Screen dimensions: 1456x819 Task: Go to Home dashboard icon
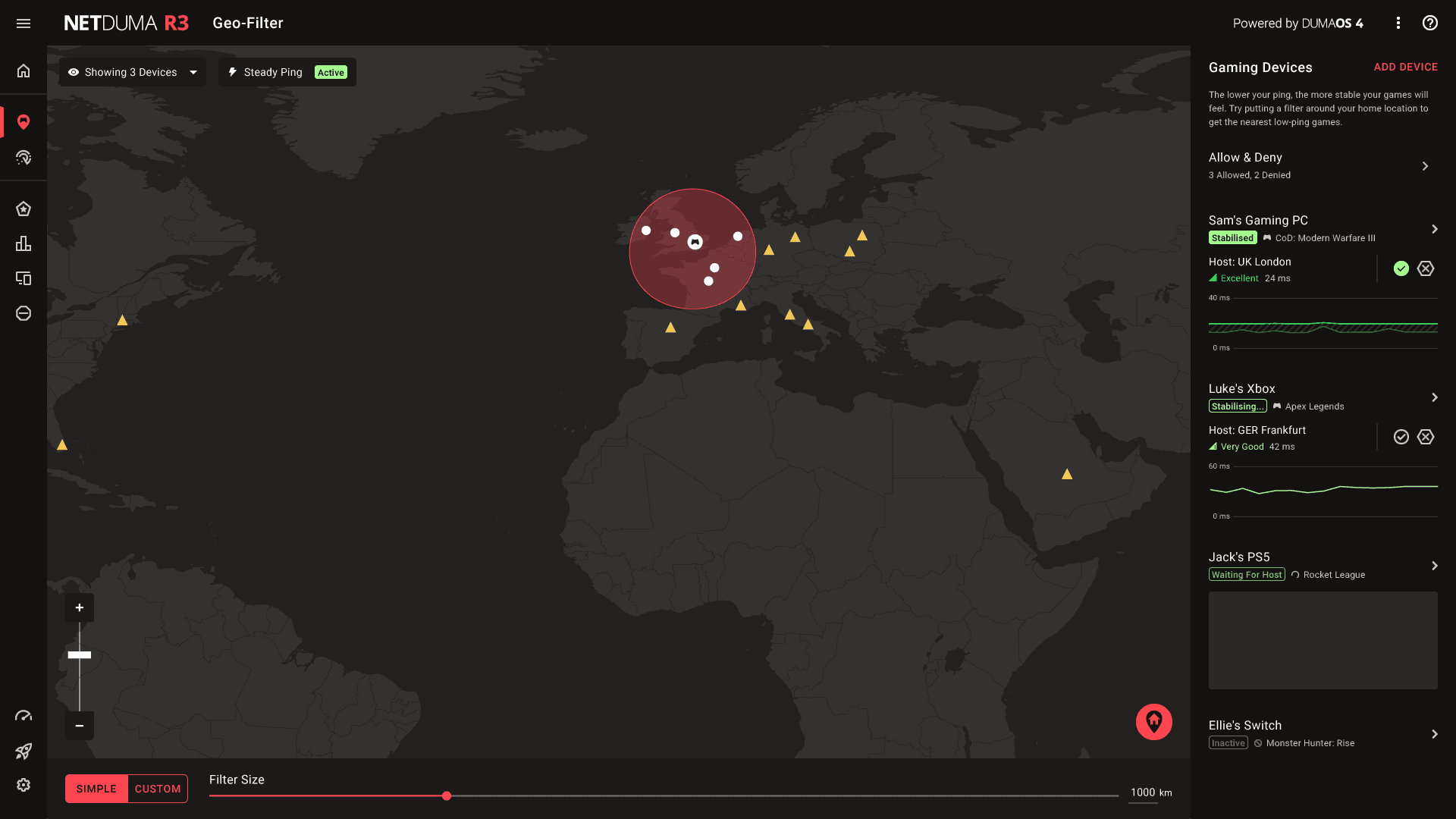pos(24,71)
